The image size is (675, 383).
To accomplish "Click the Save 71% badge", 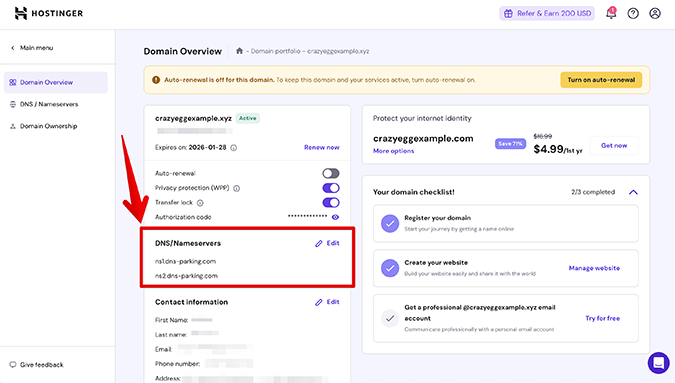I will [x=510, y=144].
